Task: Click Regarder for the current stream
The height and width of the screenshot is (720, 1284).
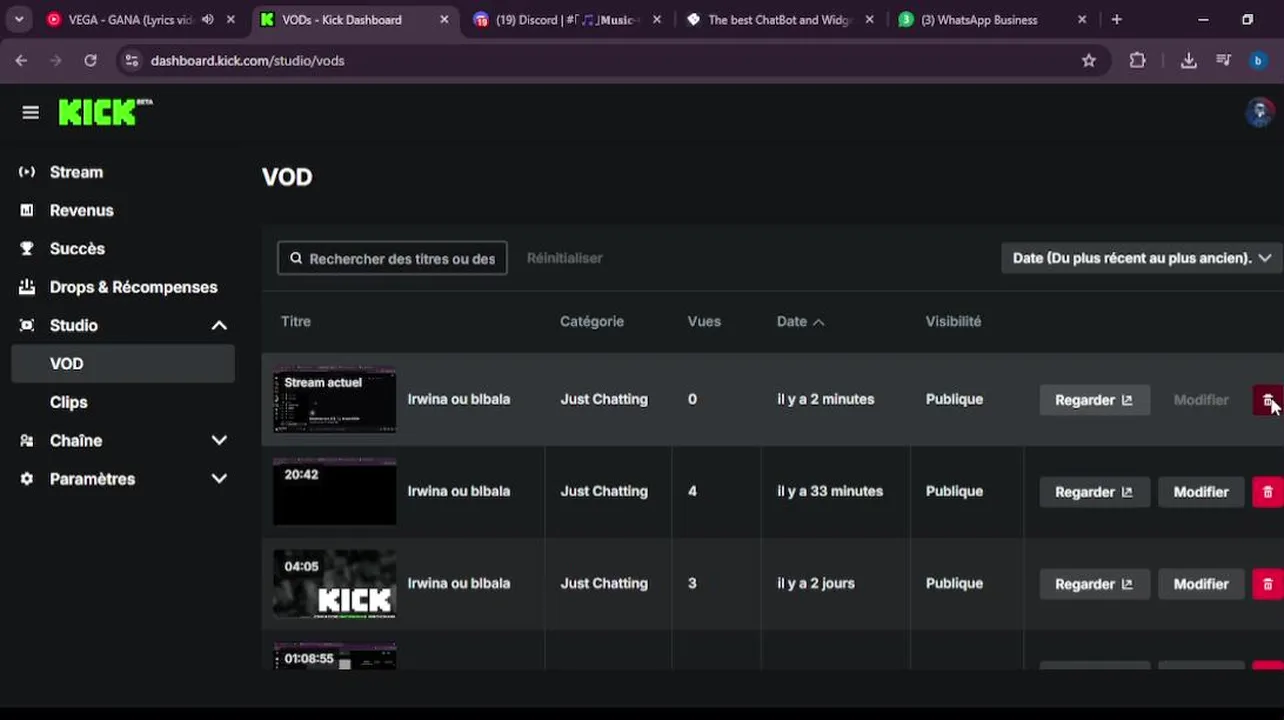Action: coord(1094,400)
